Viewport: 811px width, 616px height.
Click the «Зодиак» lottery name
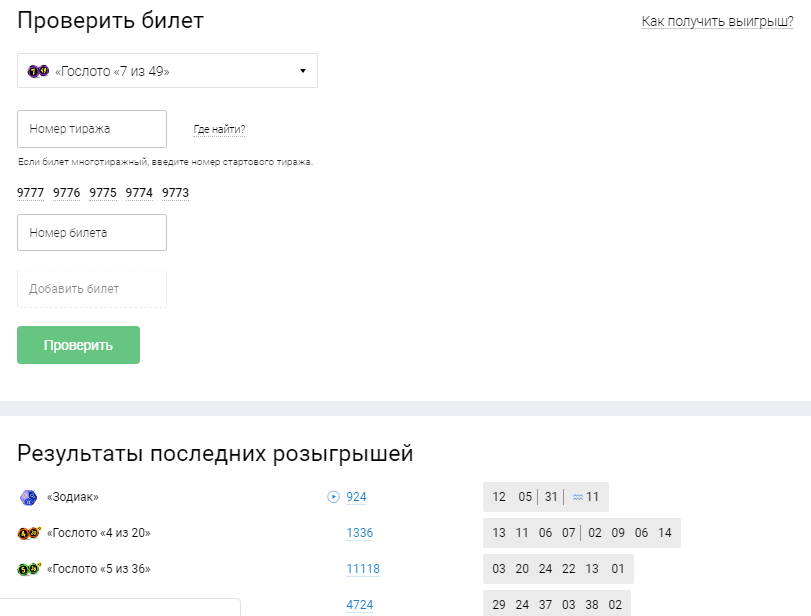72,497
